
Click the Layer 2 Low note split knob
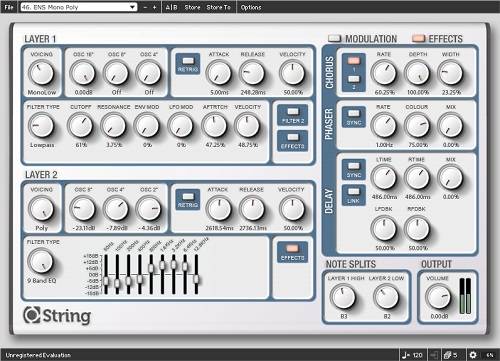(386, 297)
